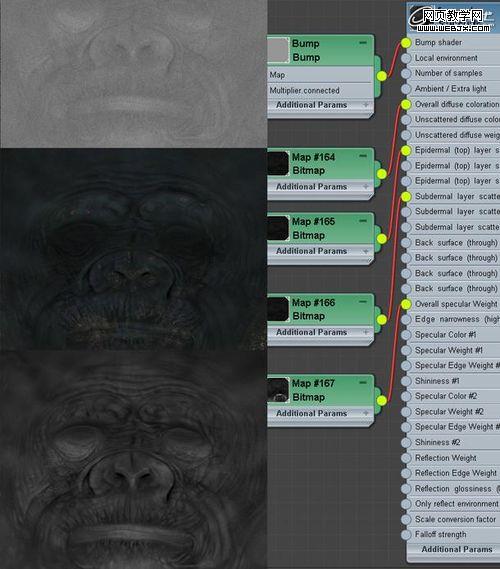The width and height of the screenshot is (500, 569).
Task: Collapse the Map #166 Bitmap node
Action: coord(362,302)
